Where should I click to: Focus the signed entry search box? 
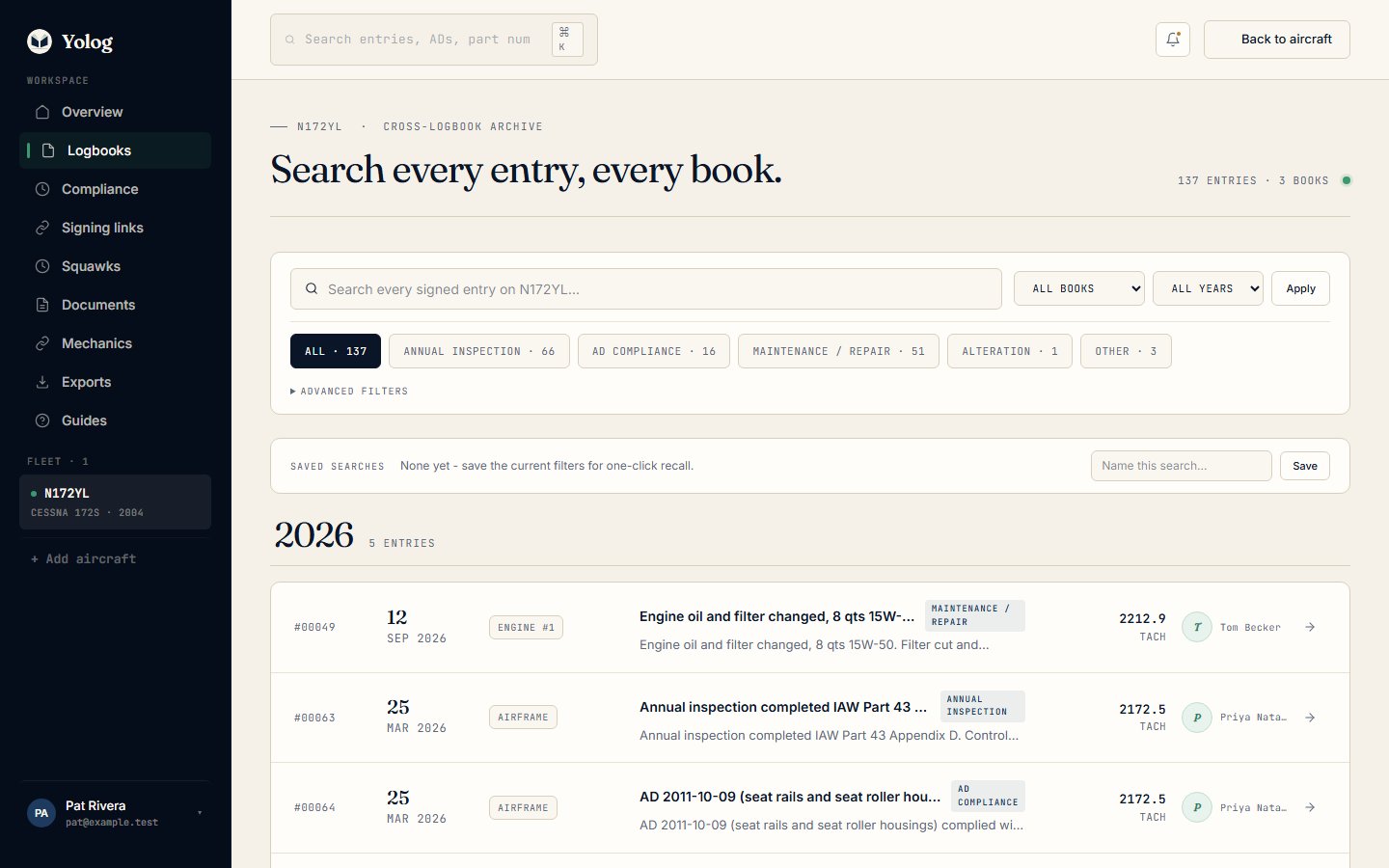tap(646, 288)
